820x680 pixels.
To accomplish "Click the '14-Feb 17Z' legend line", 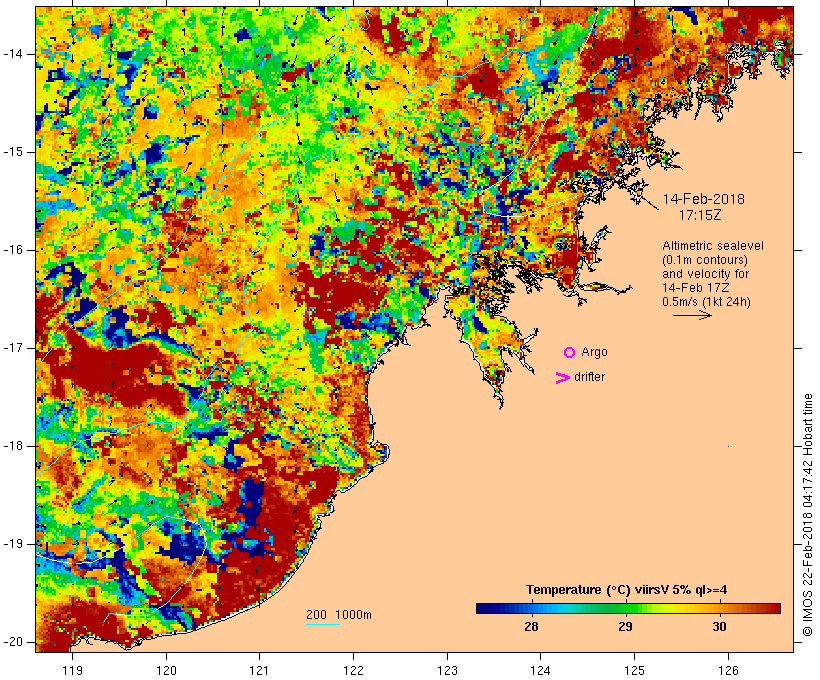I will [x=696, y=288].
